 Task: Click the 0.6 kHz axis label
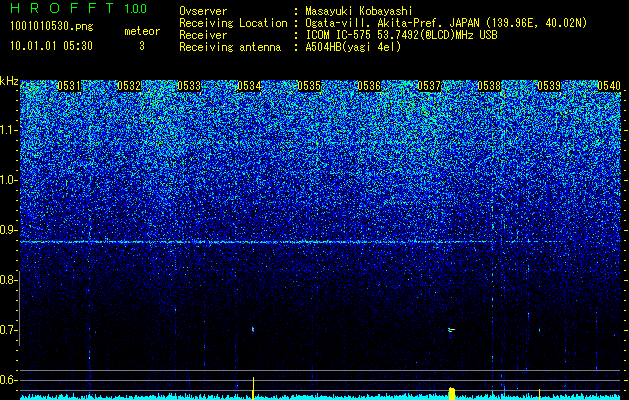point(9,380)
